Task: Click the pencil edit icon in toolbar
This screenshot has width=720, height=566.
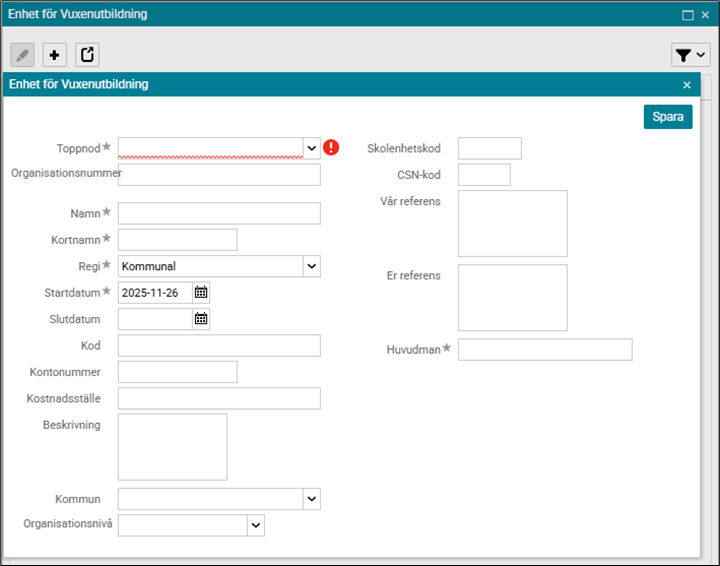Action: [22, 55]
